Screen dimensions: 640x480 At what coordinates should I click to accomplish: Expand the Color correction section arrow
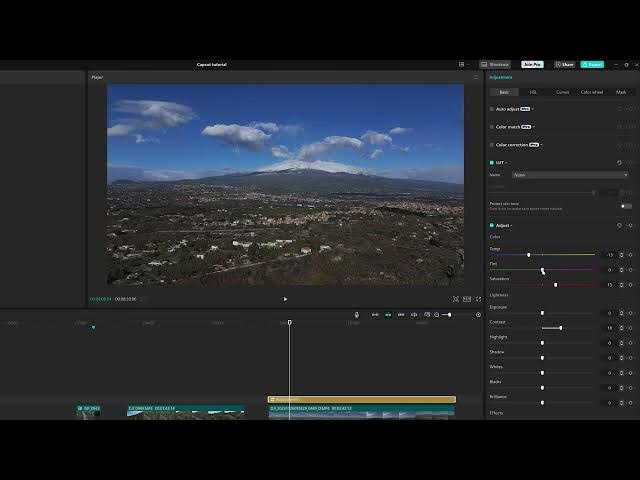point(542,145)
